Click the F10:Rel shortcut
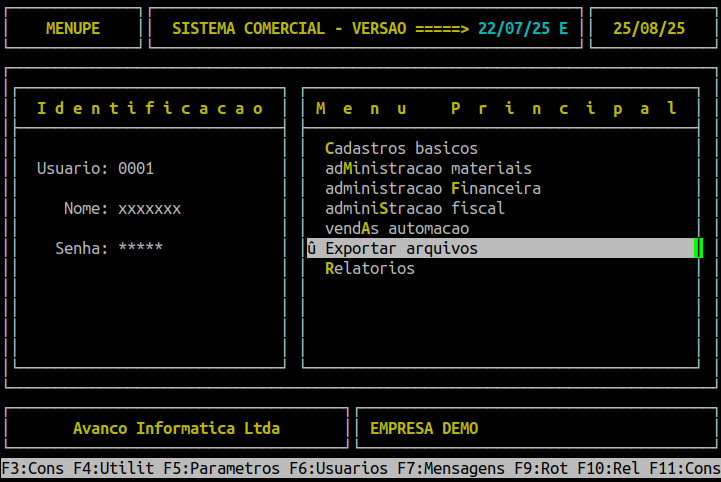This screenshot has width=721, height=482. point(608,469)
